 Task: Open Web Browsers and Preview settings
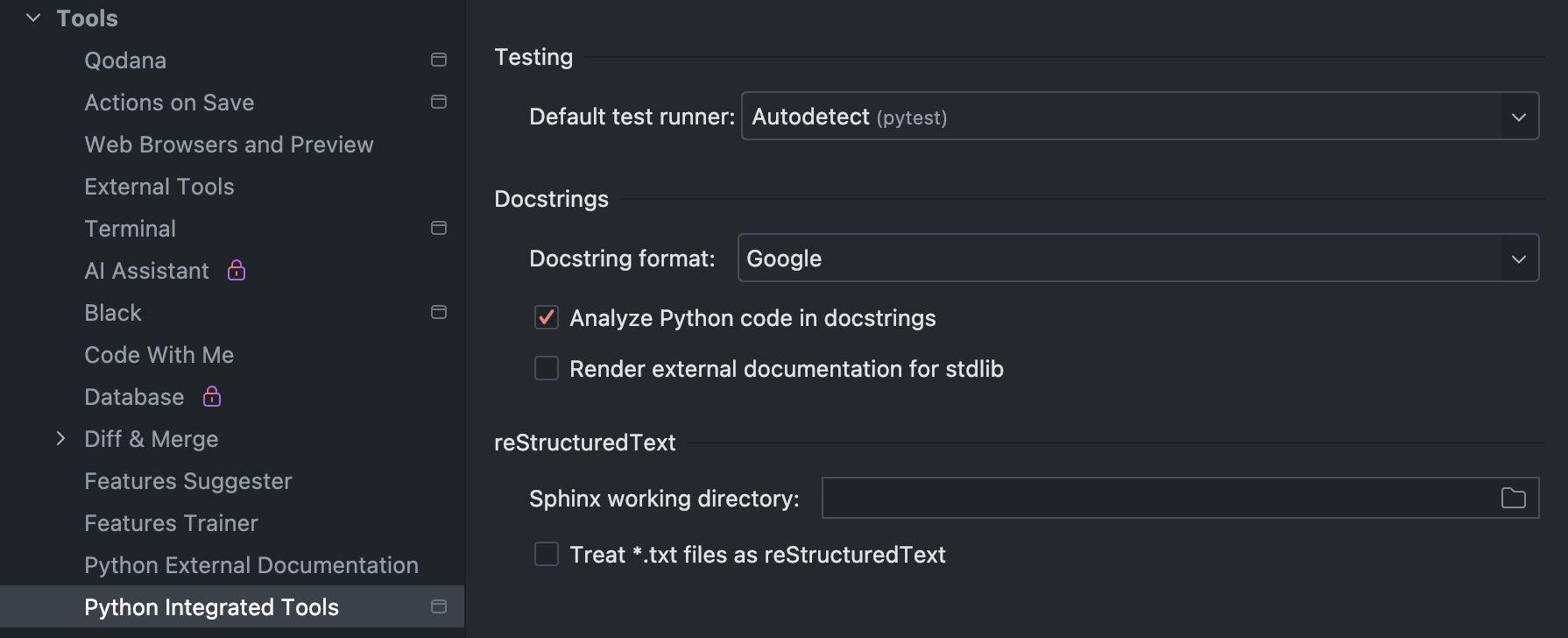coord(229,145)
